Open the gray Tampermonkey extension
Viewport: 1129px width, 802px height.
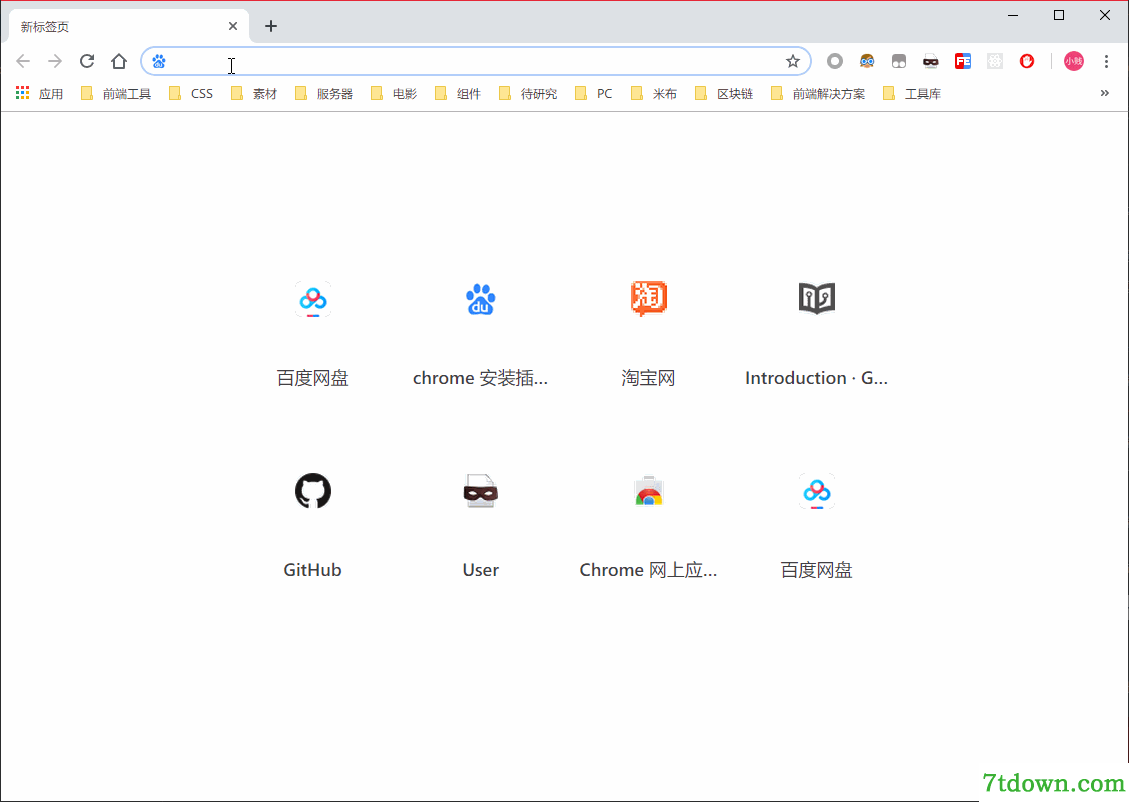(x=899, y=61)
